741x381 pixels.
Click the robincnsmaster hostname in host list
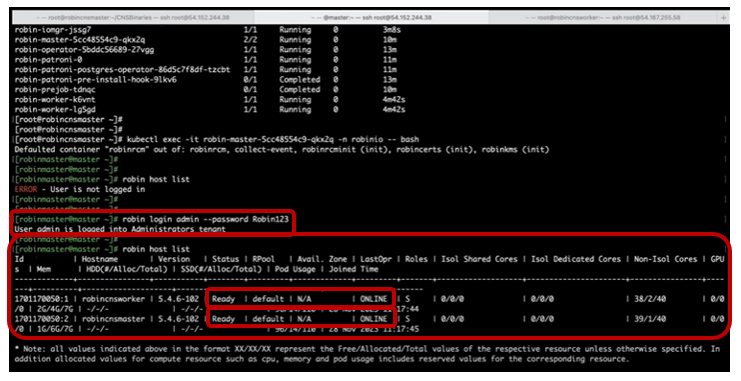[x=113, y=319]
